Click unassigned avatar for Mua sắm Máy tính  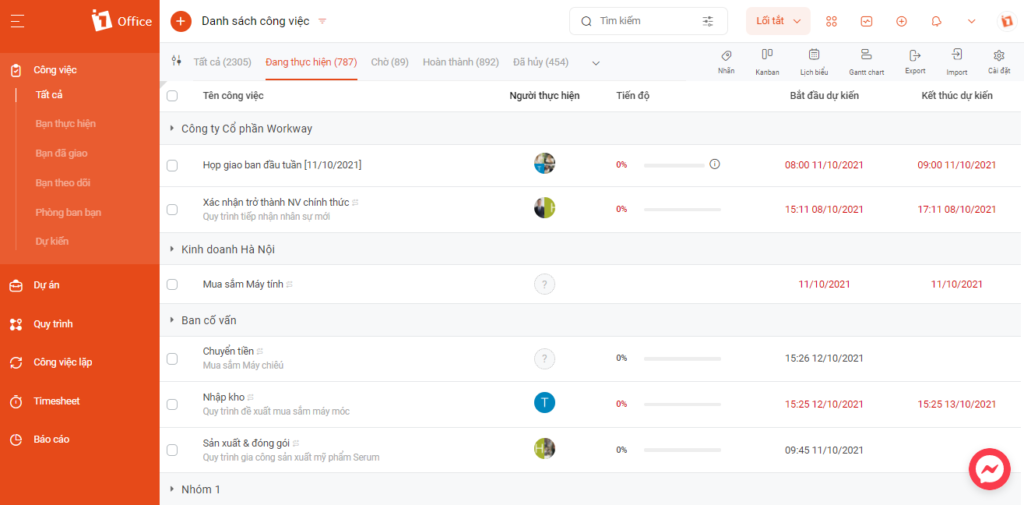click(545, 284)
